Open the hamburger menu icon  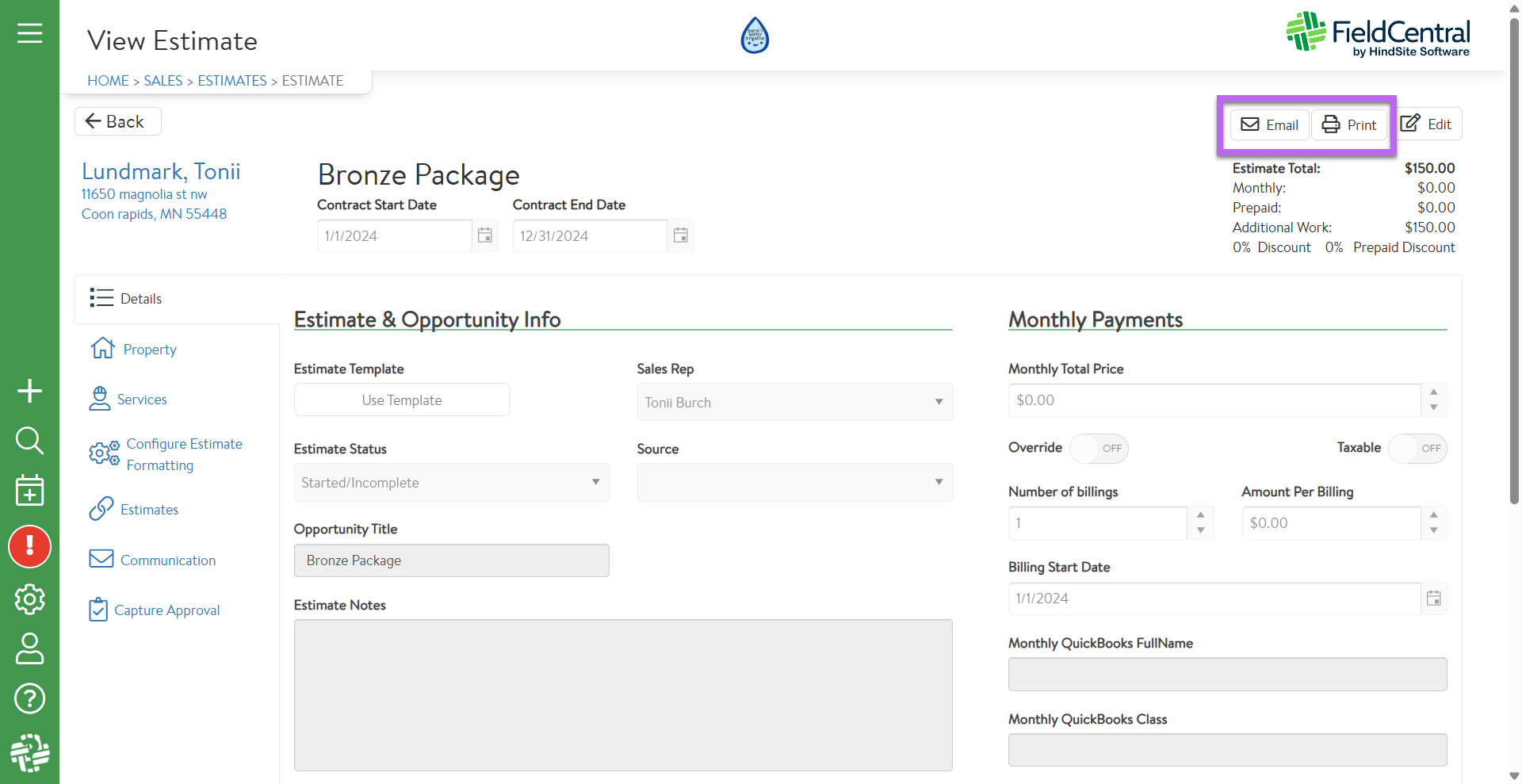[x=29, y=33]
